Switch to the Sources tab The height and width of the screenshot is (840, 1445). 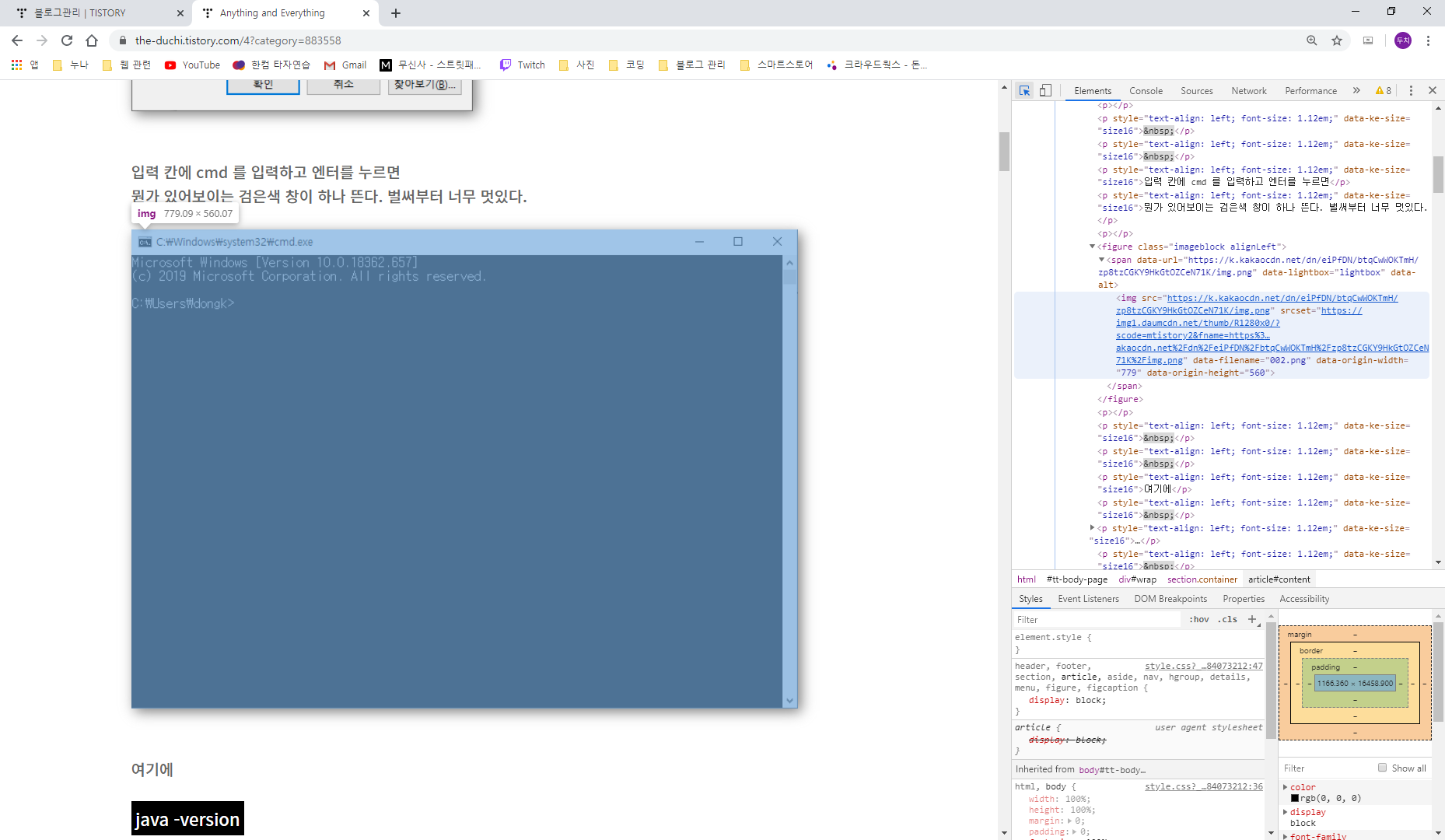point(1196,91)
